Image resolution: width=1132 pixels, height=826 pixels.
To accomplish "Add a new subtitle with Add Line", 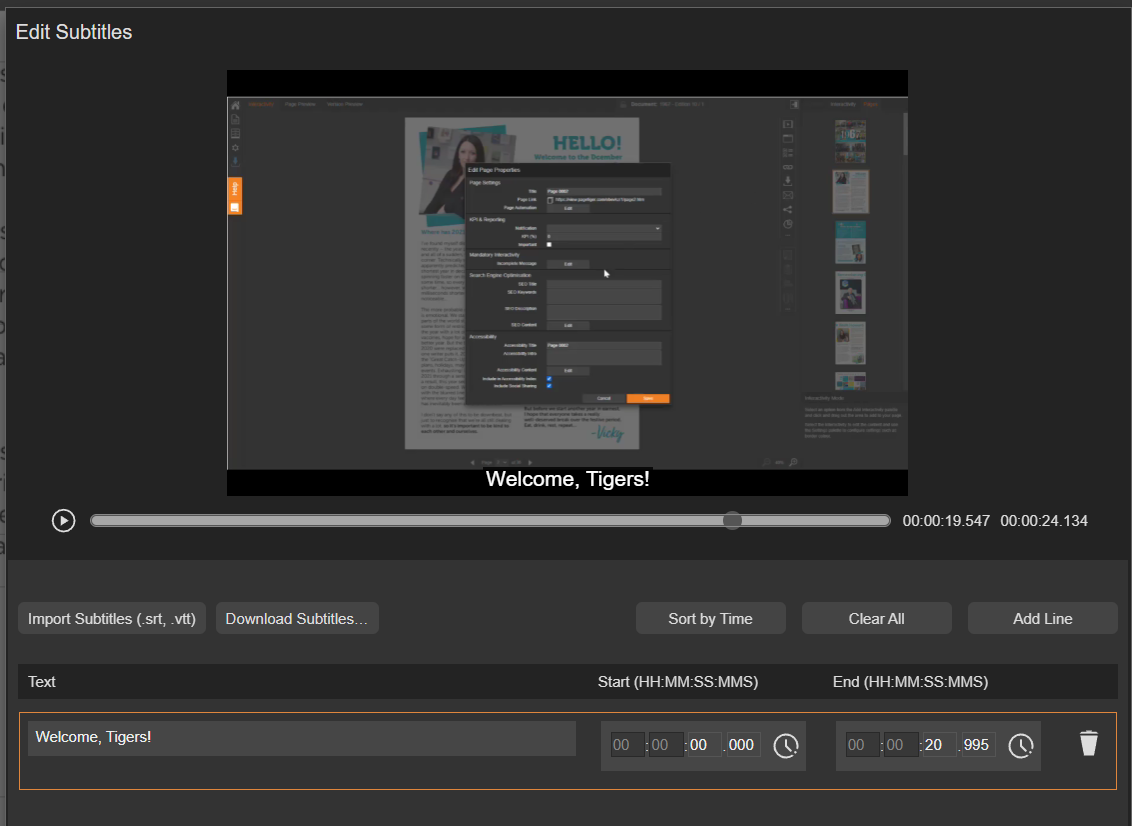I will [x=1042, y=619].
